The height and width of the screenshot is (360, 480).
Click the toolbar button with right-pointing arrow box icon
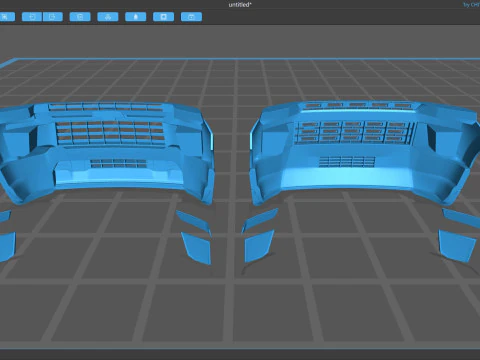[53, 17]
